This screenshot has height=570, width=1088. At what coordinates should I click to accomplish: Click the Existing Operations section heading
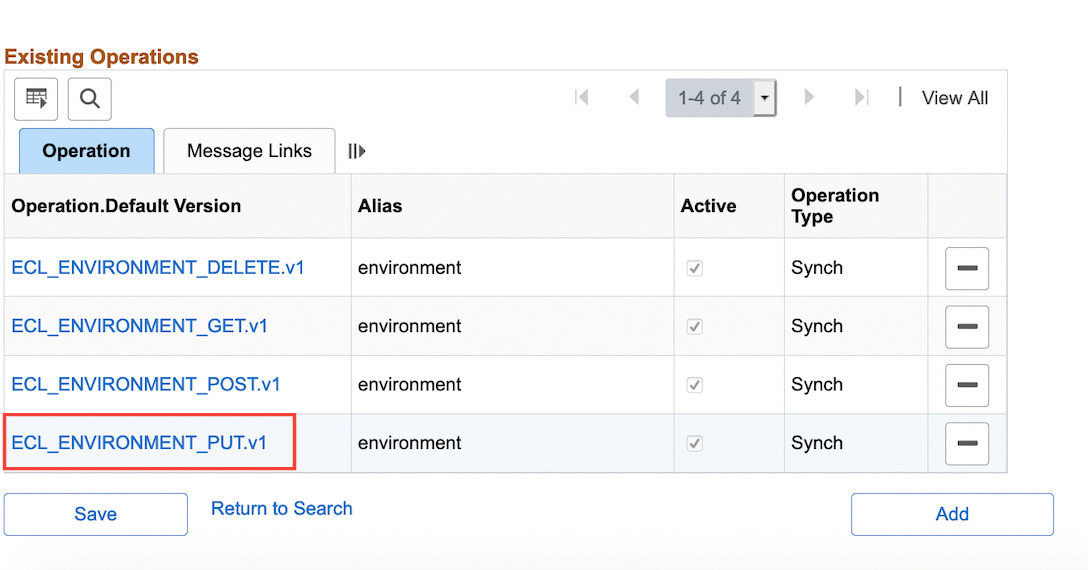[x=101, y=56]
